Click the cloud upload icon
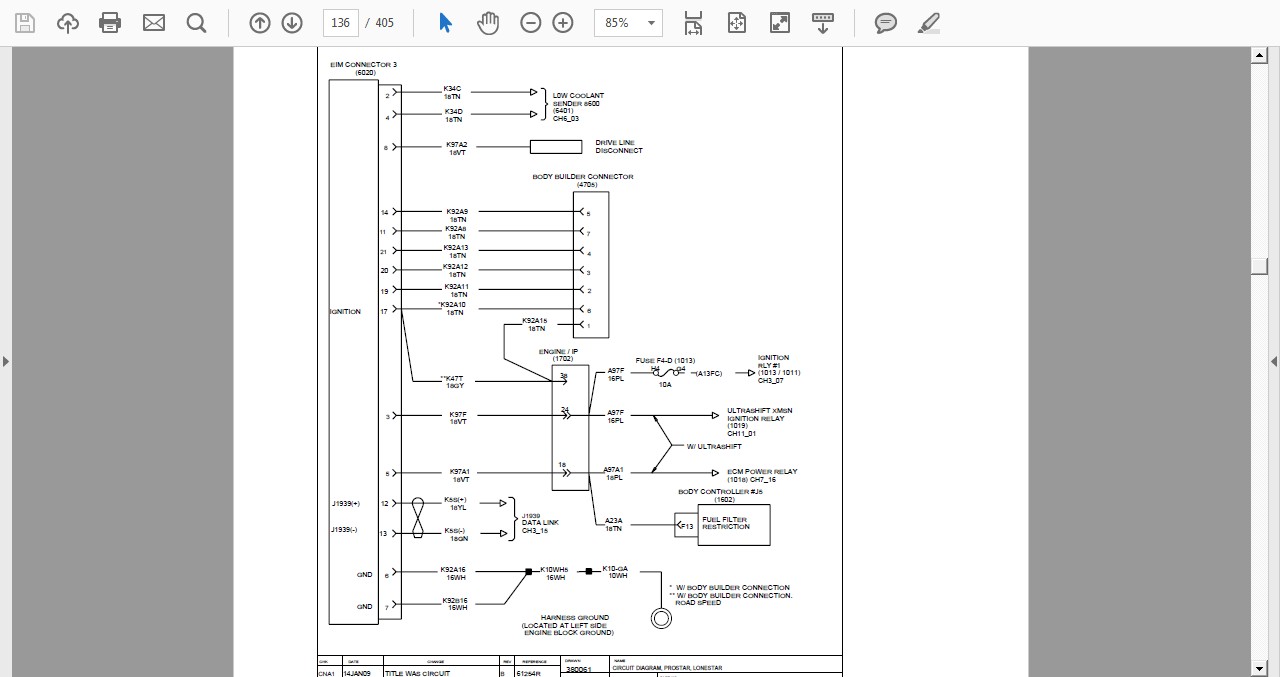1280x677 pixels. pos(68,23)
